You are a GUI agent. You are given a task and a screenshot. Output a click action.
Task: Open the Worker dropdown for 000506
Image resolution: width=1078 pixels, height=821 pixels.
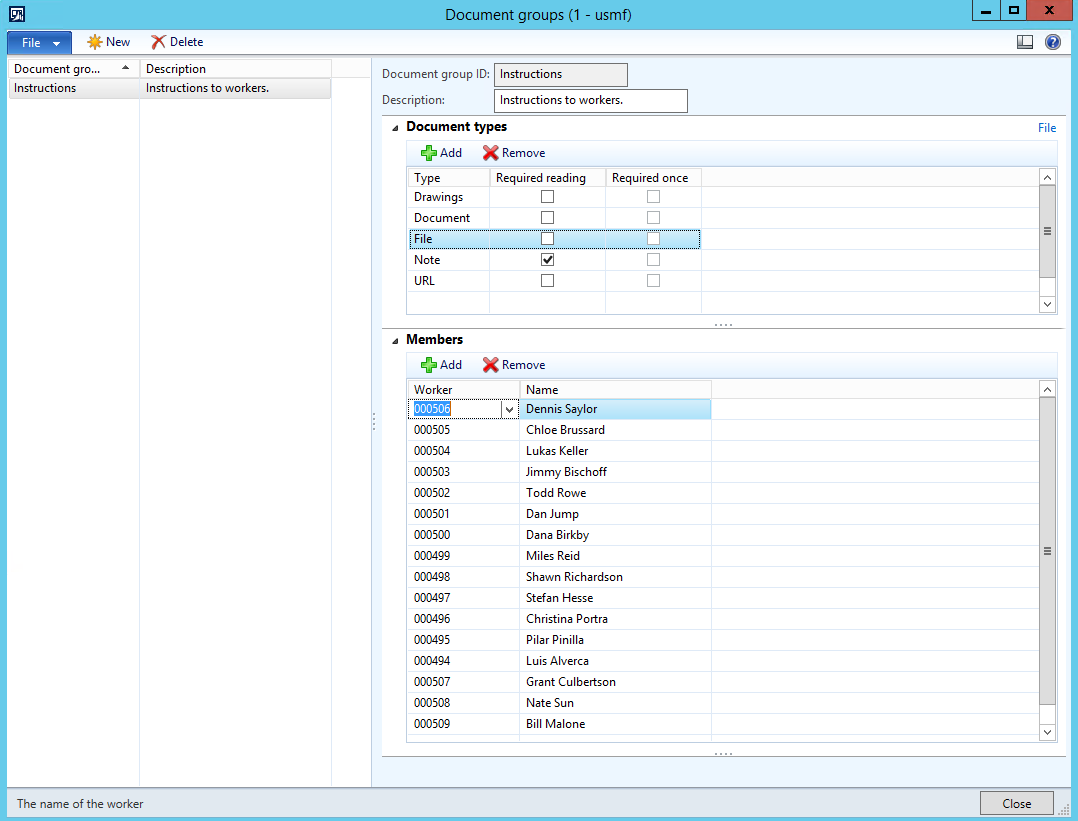[x=509, y=409]
